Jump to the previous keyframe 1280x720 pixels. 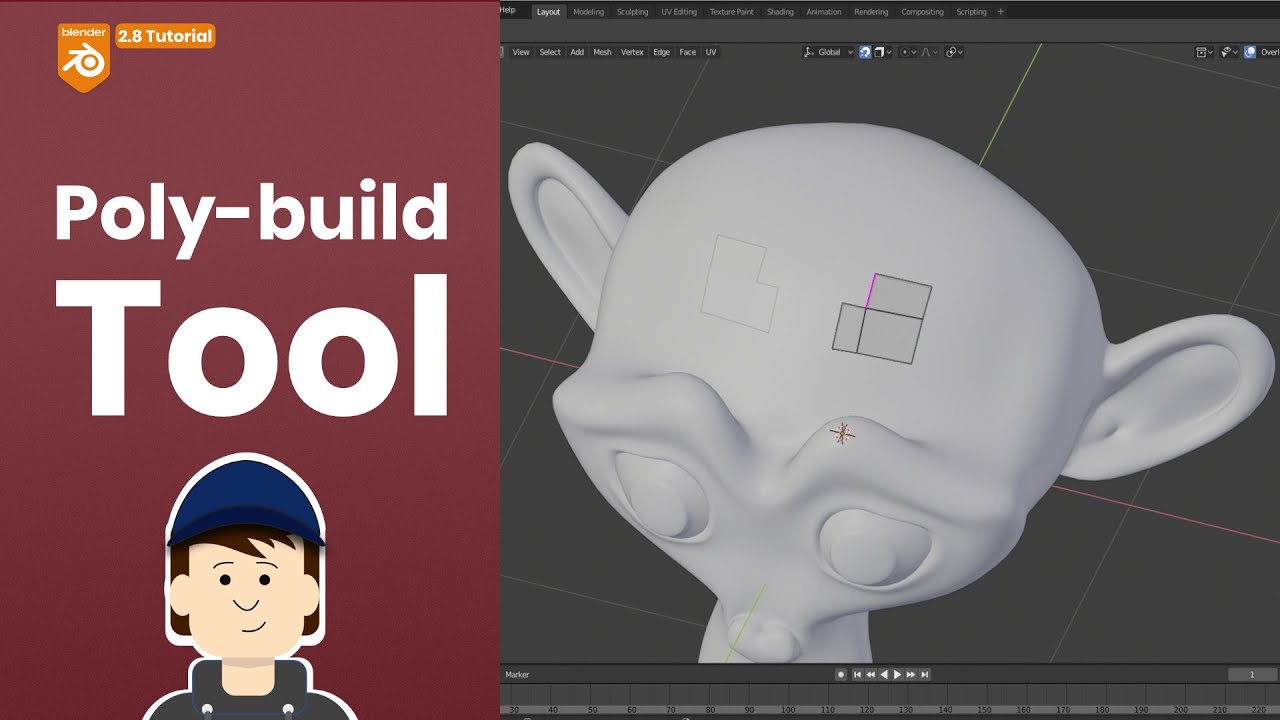(x=870, y=675)
